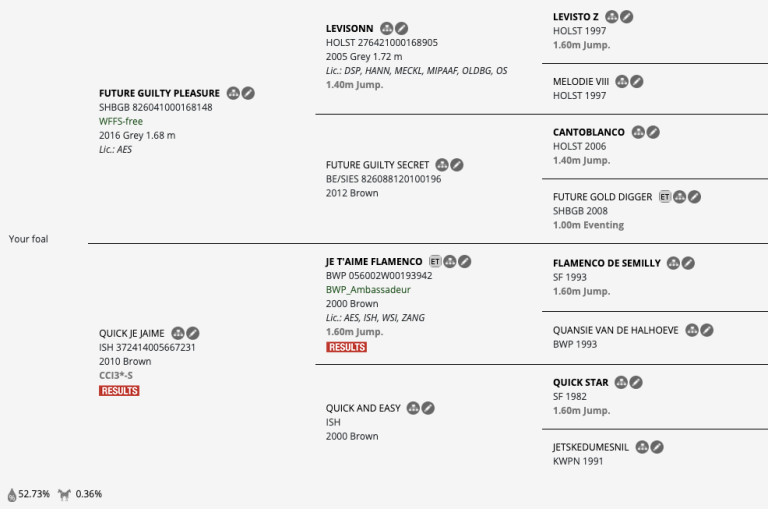This screenshot has height=509, width=768.
Task: Open pedigree icon next to Levisonn
Action: point(386,29)
